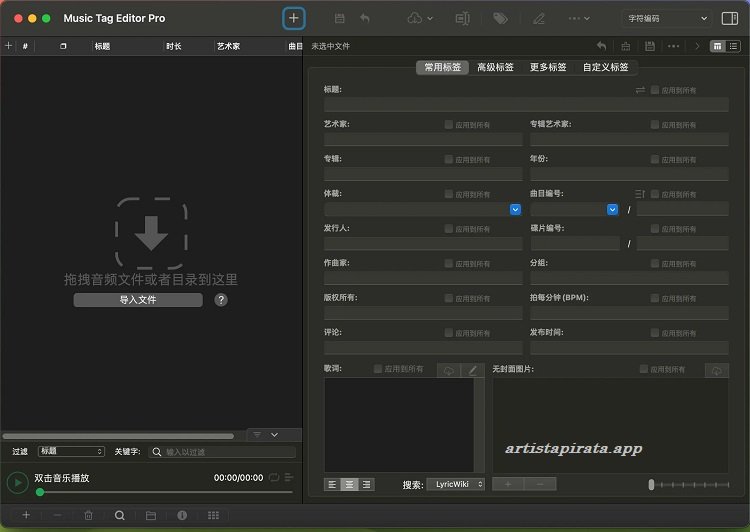Viewport: 750px width, 532px height.
Task: Click the 艺术家 input field
Action: (x=423, y=139)
